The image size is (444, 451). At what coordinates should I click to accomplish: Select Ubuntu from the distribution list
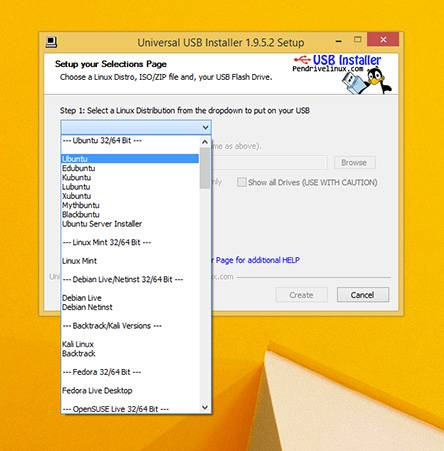(130, 159)
